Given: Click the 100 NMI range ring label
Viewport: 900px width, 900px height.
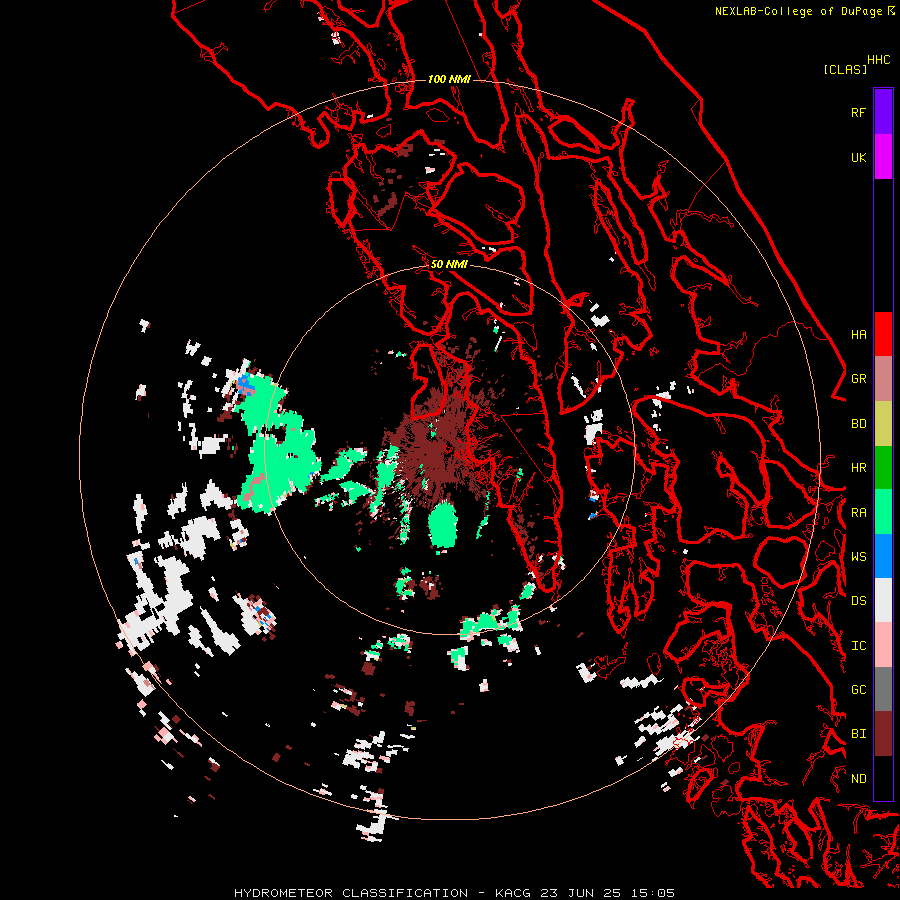Looking at the screenshot, I should coord(449,79).
